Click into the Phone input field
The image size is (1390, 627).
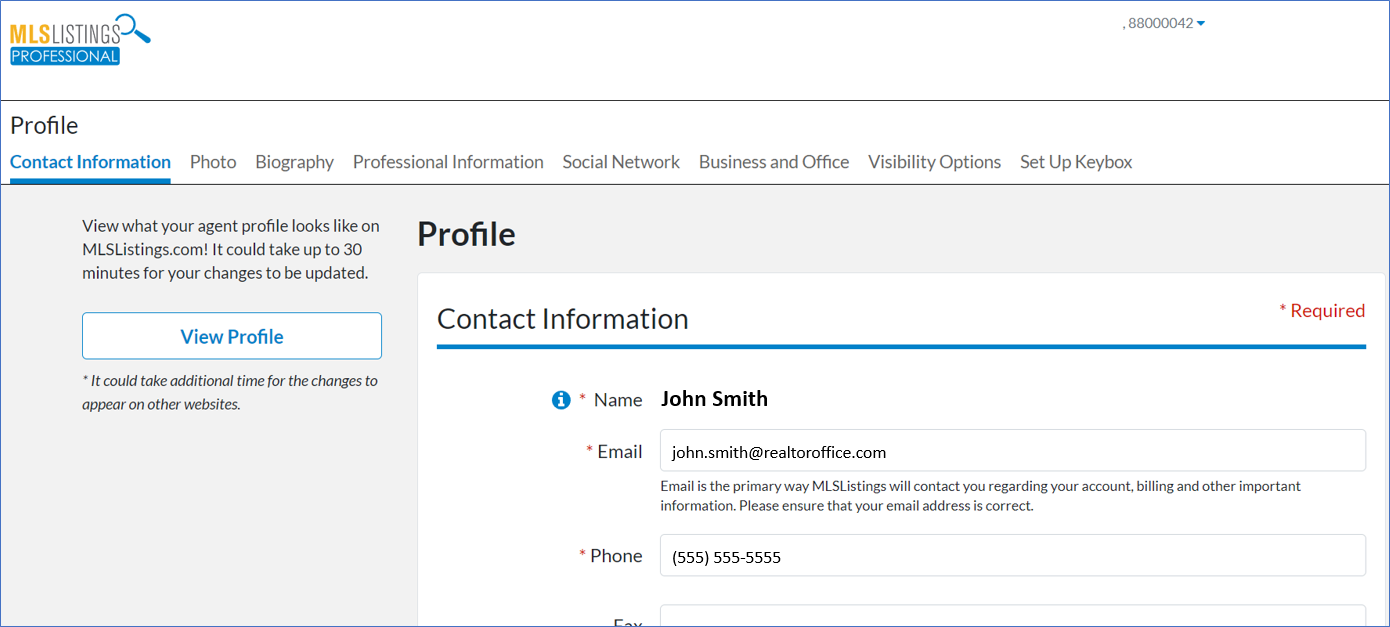(x=1013, y=555)
